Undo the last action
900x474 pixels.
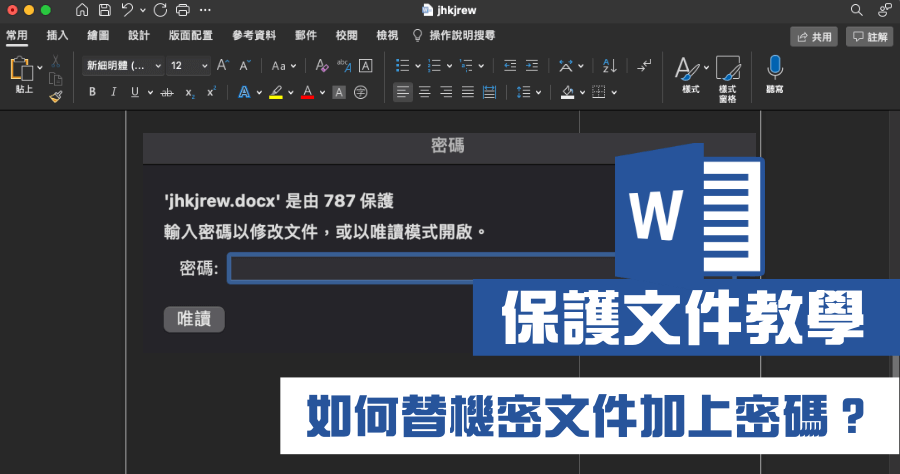click(127, 10)
